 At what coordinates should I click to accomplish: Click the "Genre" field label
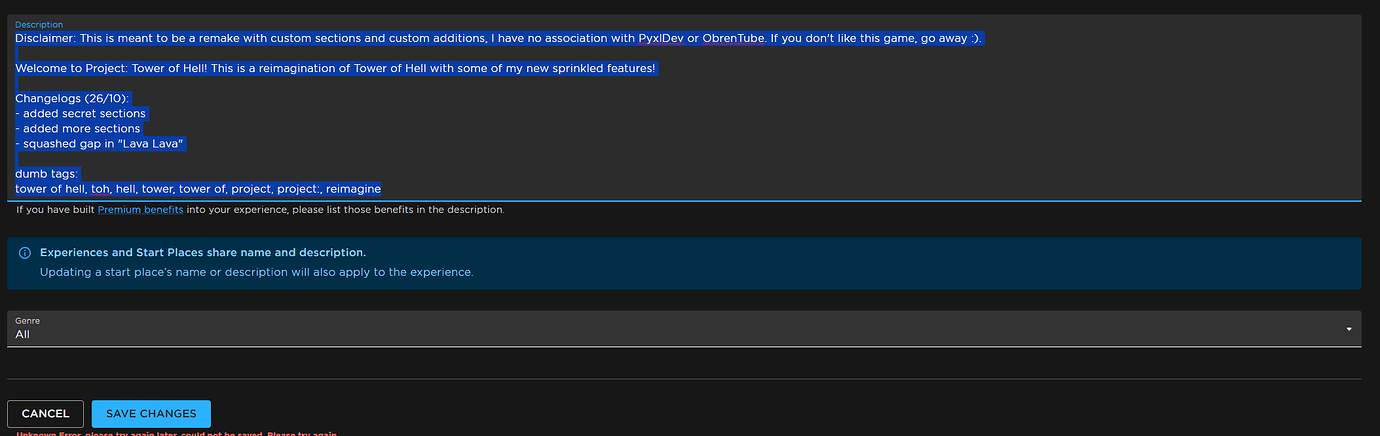[x=27, y=320]
